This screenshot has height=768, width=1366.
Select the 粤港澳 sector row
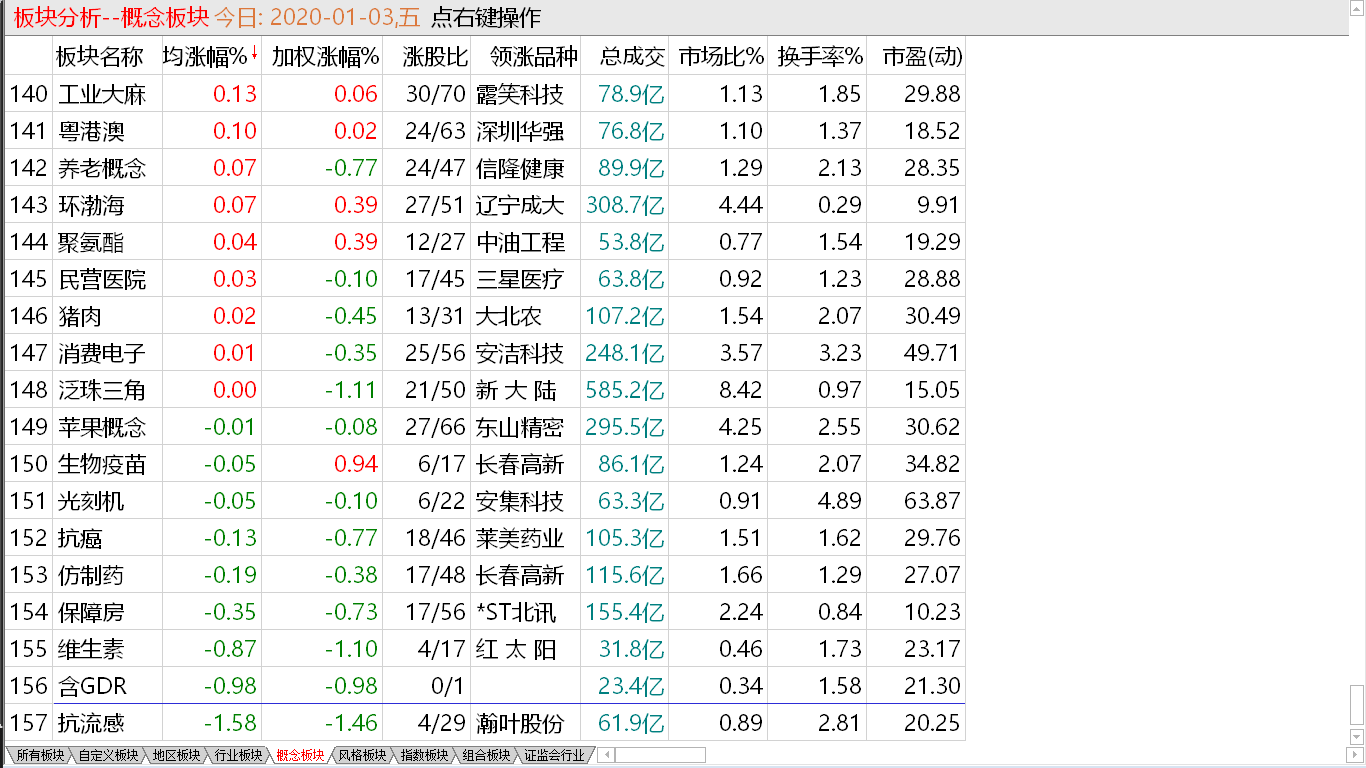click(x=485, y=131)
